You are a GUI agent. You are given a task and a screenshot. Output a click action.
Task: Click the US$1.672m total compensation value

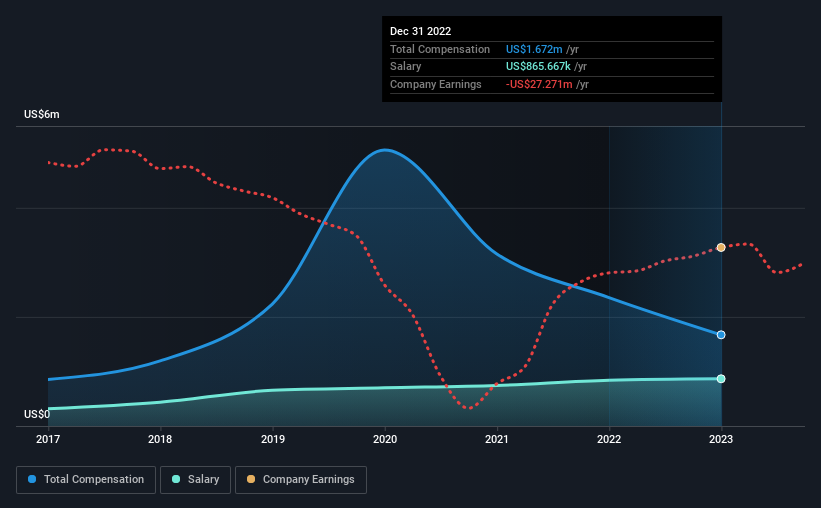534,49
